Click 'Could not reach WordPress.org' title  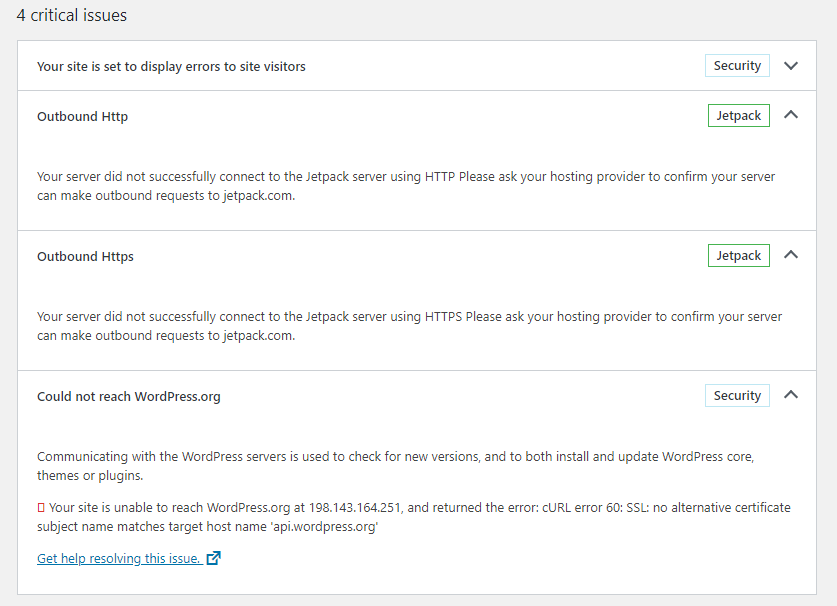pos(128,397)
